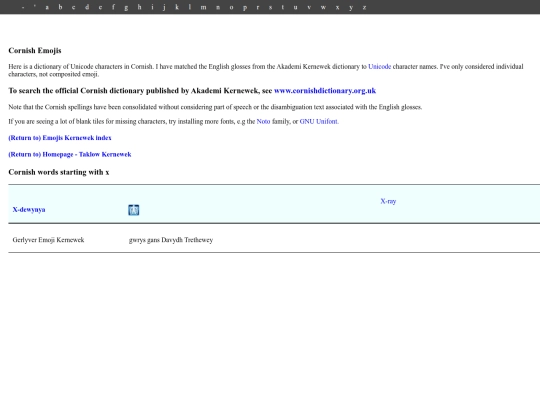The width and height of the screenshot is (540, 405).
Task: Go to words starting with 'p'
Action: pyautogui.click(x=245, y=7)
